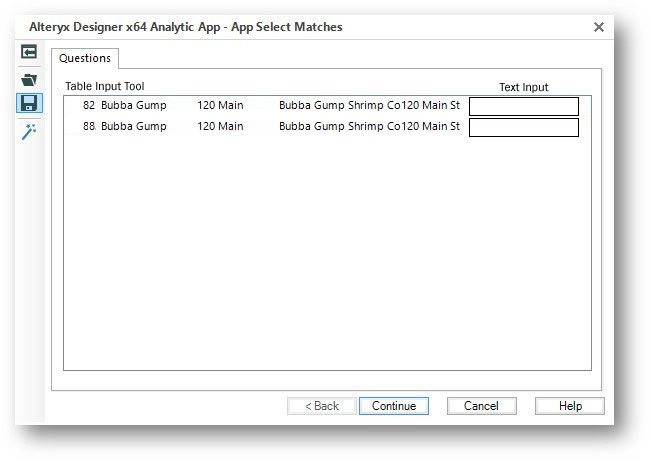The image size is (650, 461).
Task: Close the App Select Matches dialog
Action: 599,27
